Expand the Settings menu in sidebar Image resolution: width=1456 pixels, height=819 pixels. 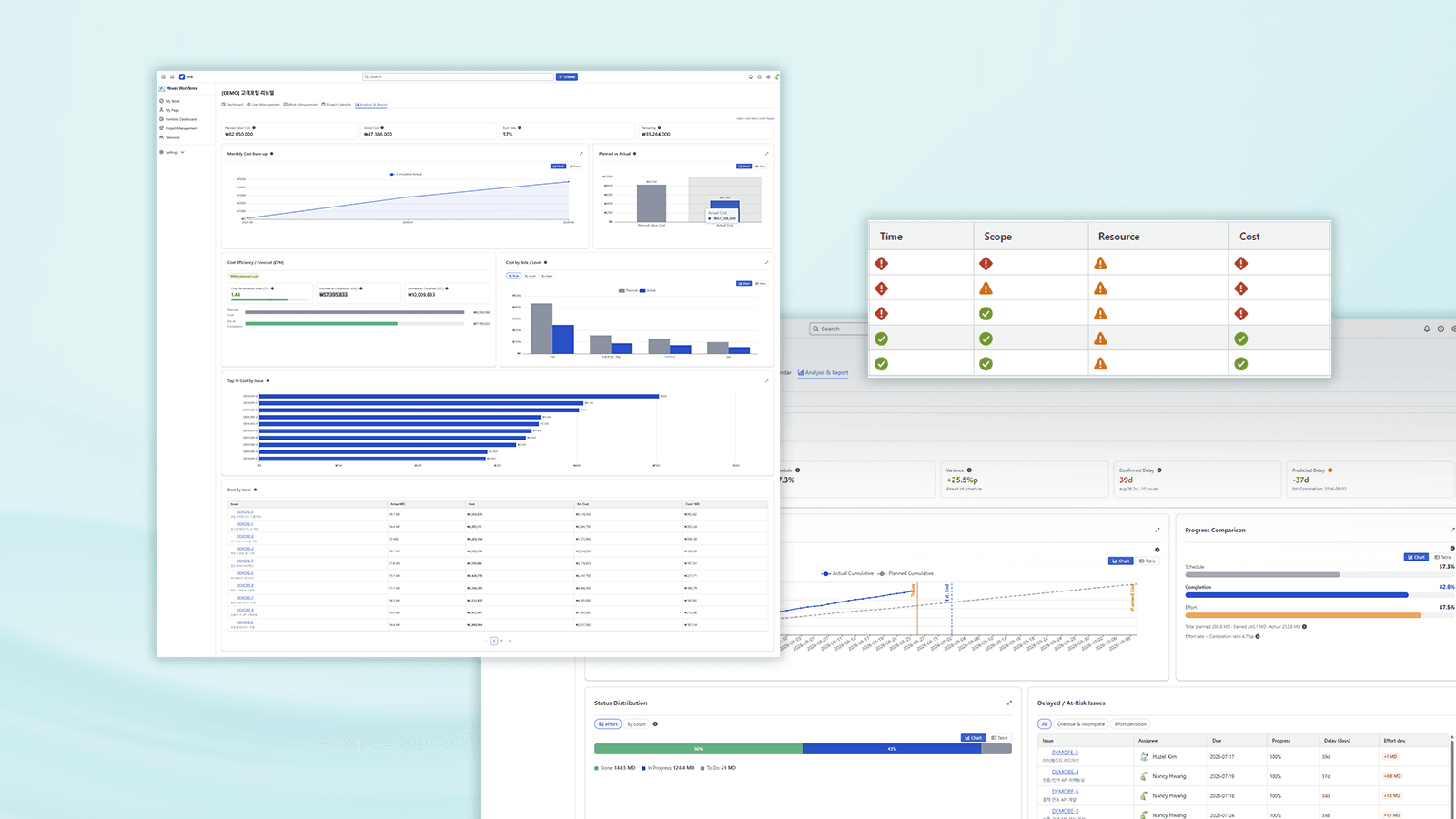[172, 152]
